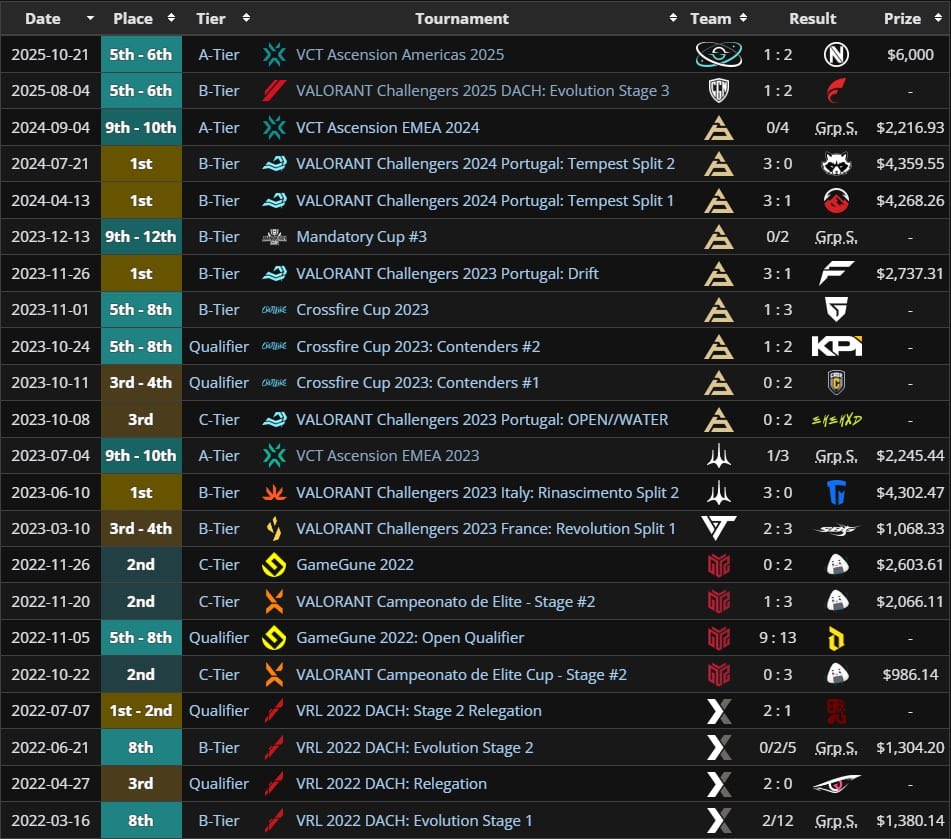
Task: Sort by Tournament column sort arrows
Action: pyautogui.click(x=673, y=18)
